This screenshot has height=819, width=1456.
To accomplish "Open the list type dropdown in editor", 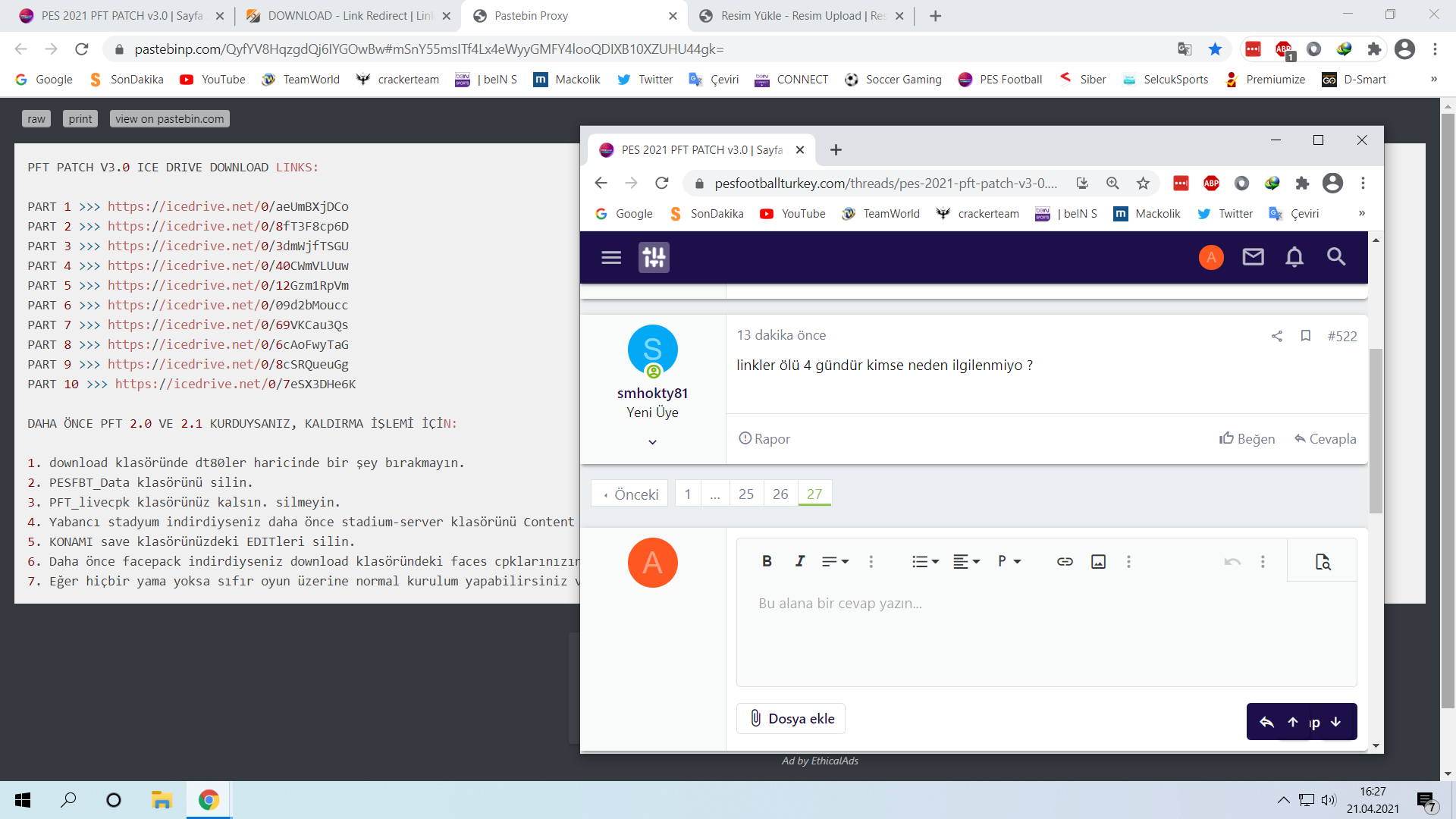I will pyautogui.click(x=925, y=561).
